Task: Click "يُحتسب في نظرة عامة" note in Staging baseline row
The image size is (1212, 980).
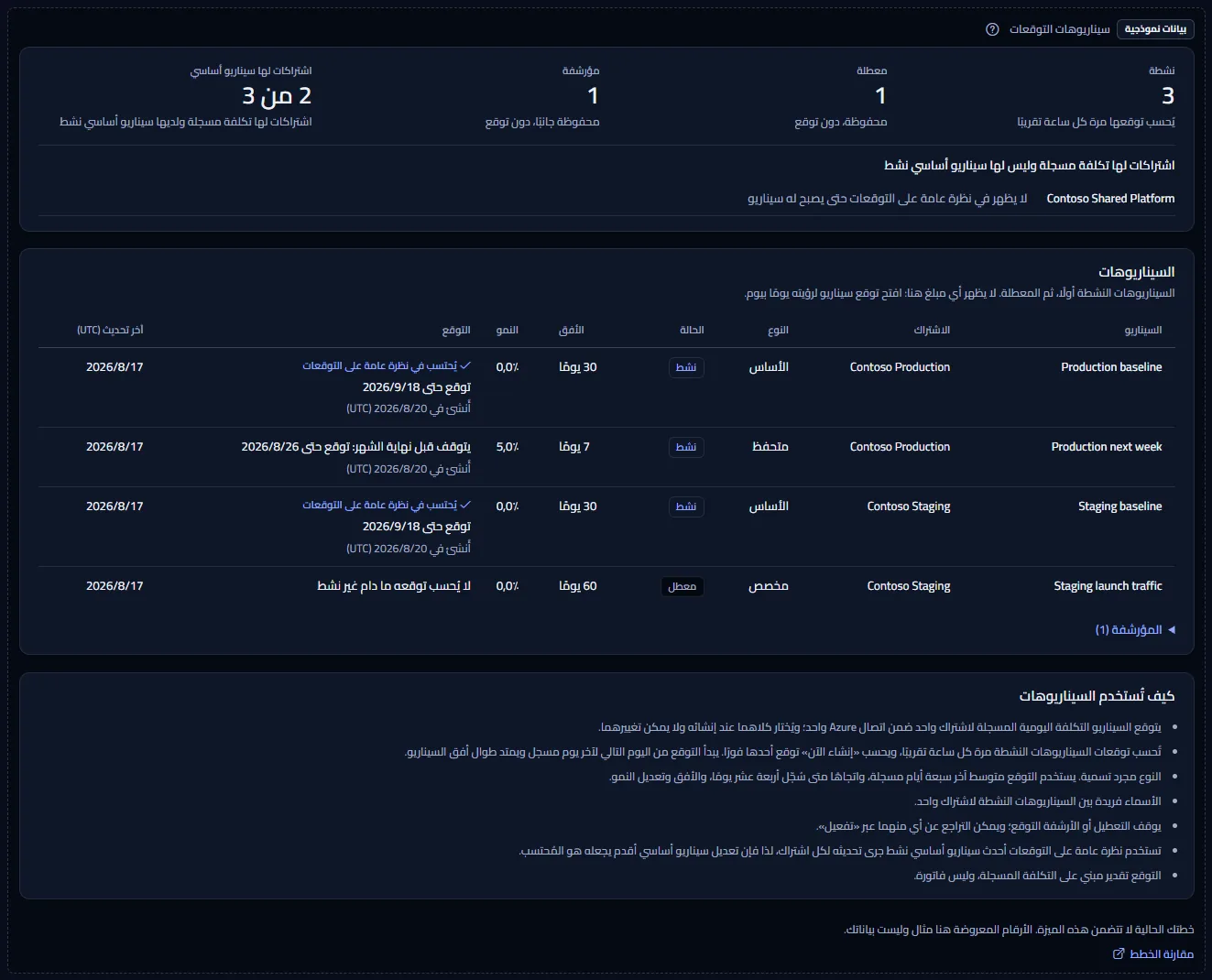Action: pyautogui.click(x=387, y=505)
